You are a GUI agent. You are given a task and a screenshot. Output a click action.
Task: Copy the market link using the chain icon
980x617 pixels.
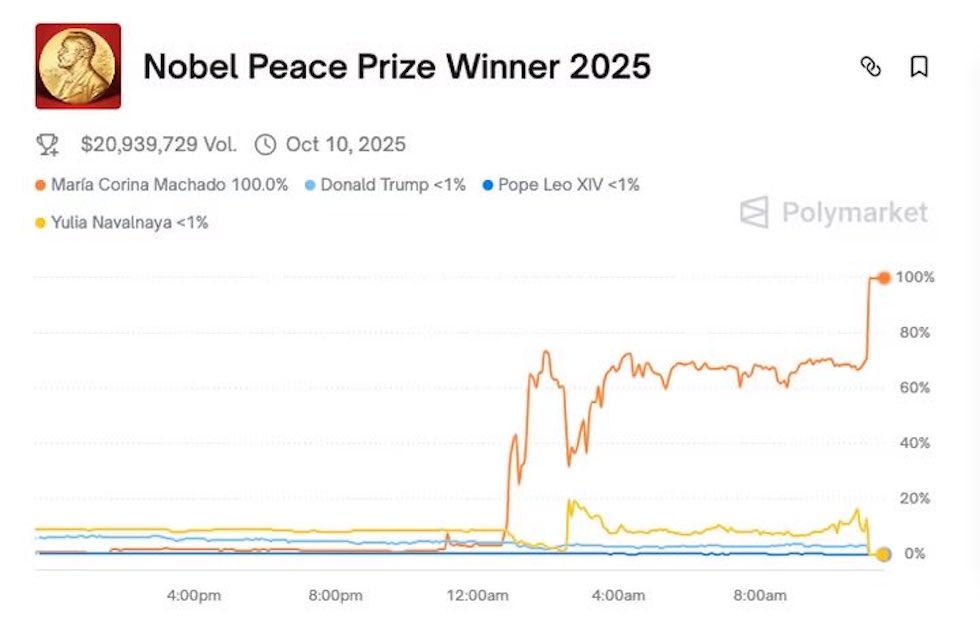click(x=872, y=67)
